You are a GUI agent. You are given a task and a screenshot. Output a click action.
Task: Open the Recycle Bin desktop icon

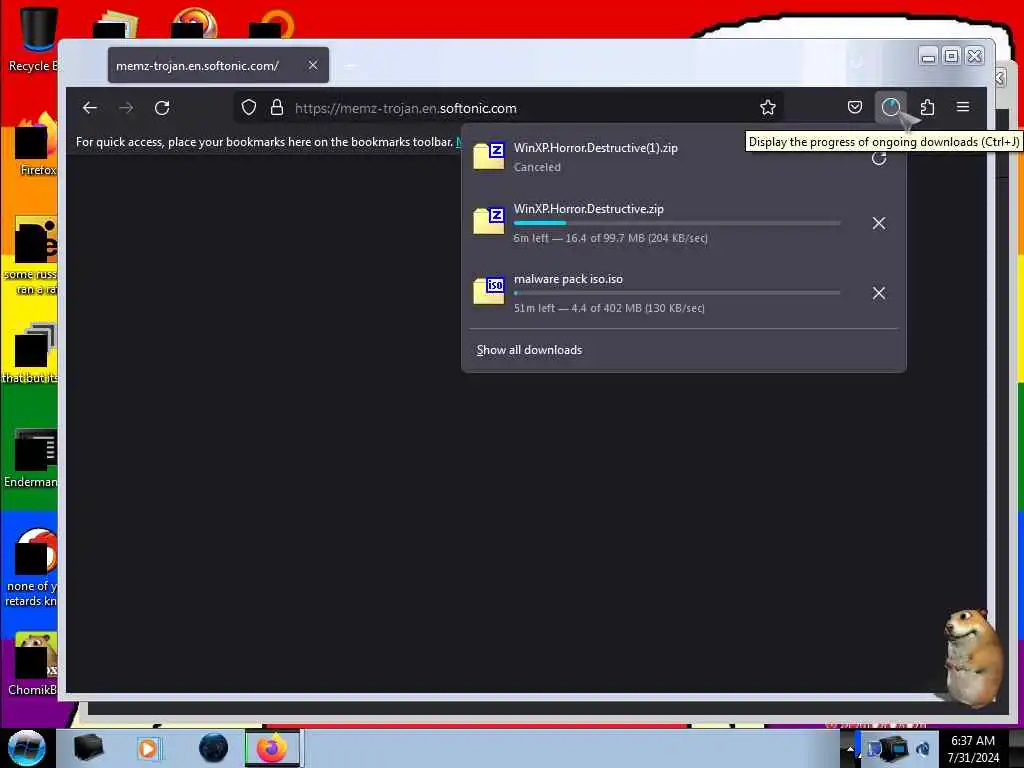click(x=36, y=39)
